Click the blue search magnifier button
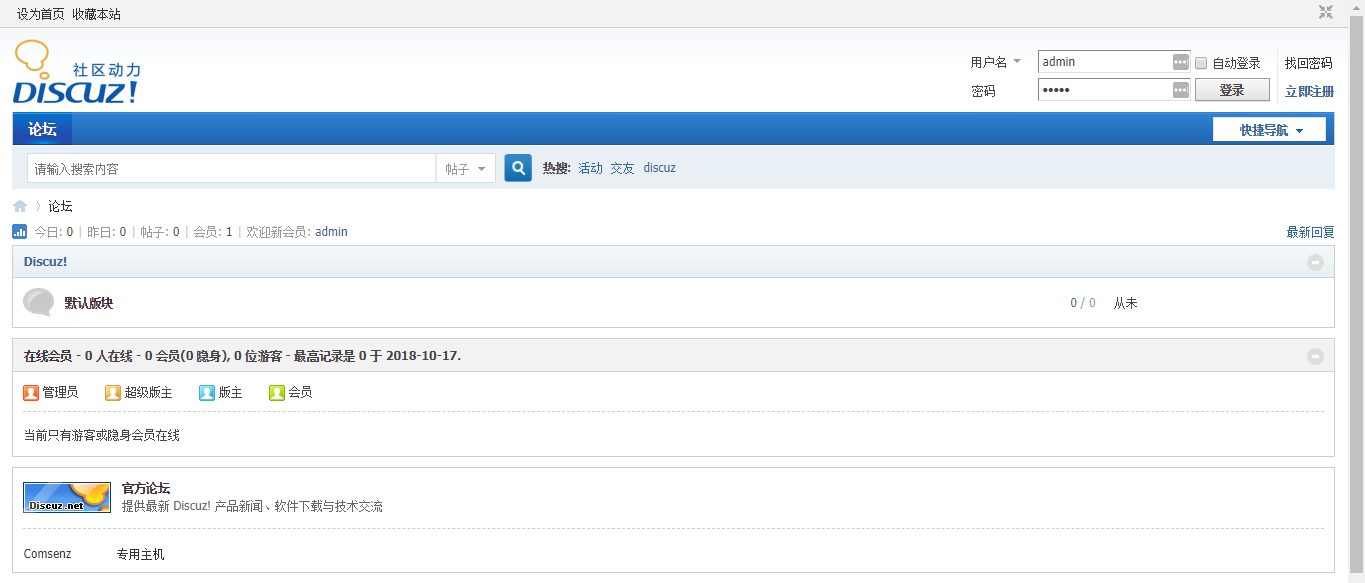 pyautogui.click(x=518, y=168)
